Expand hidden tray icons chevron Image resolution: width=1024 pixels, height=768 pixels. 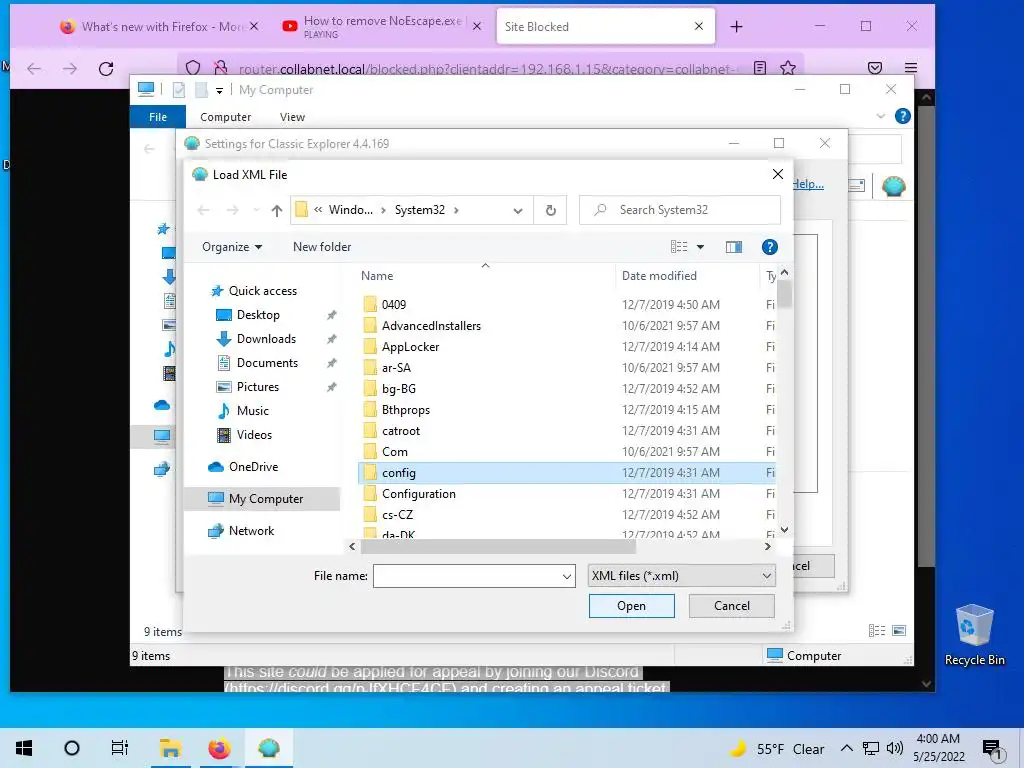tap(846, 748)
